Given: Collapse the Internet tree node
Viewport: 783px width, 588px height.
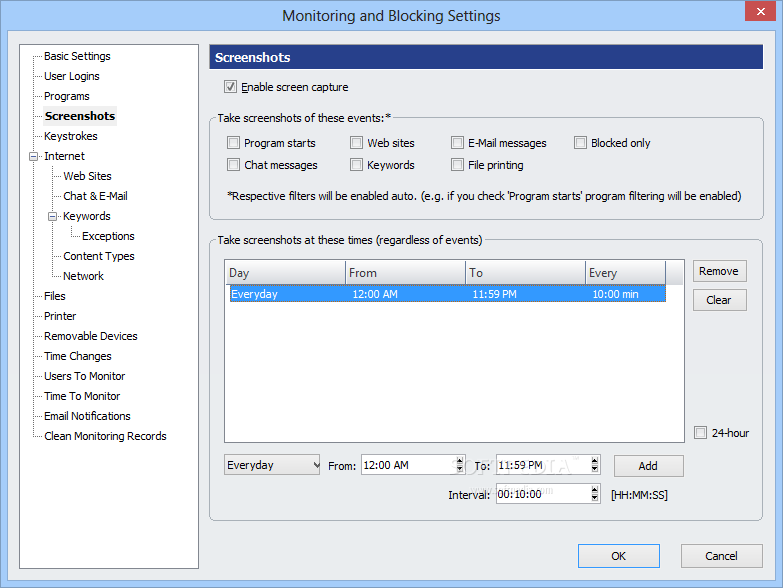Looking at the screenshot, I should (33, 156).
